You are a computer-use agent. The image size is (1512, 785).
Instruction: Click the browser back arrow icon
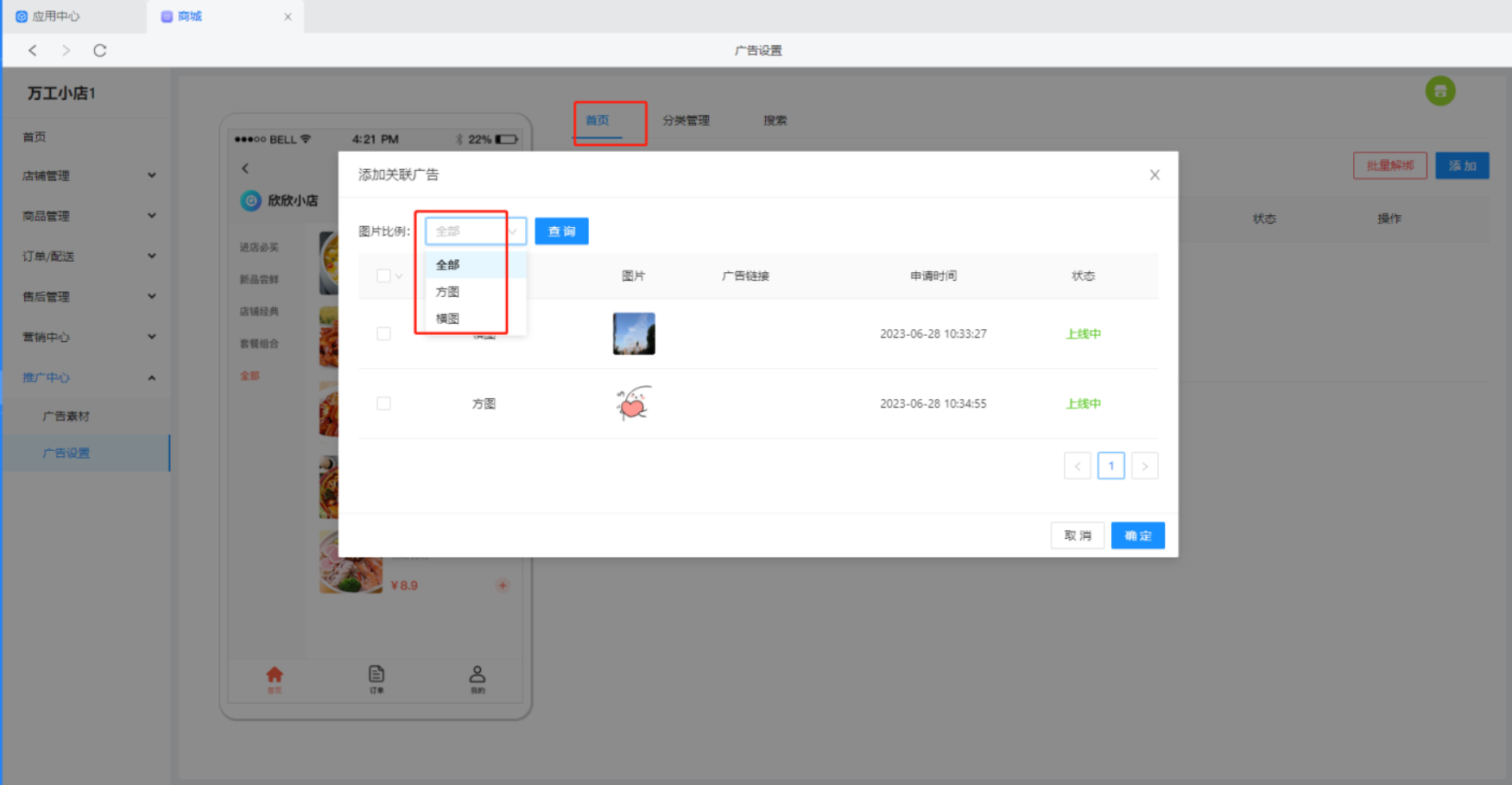coord(33,50)
